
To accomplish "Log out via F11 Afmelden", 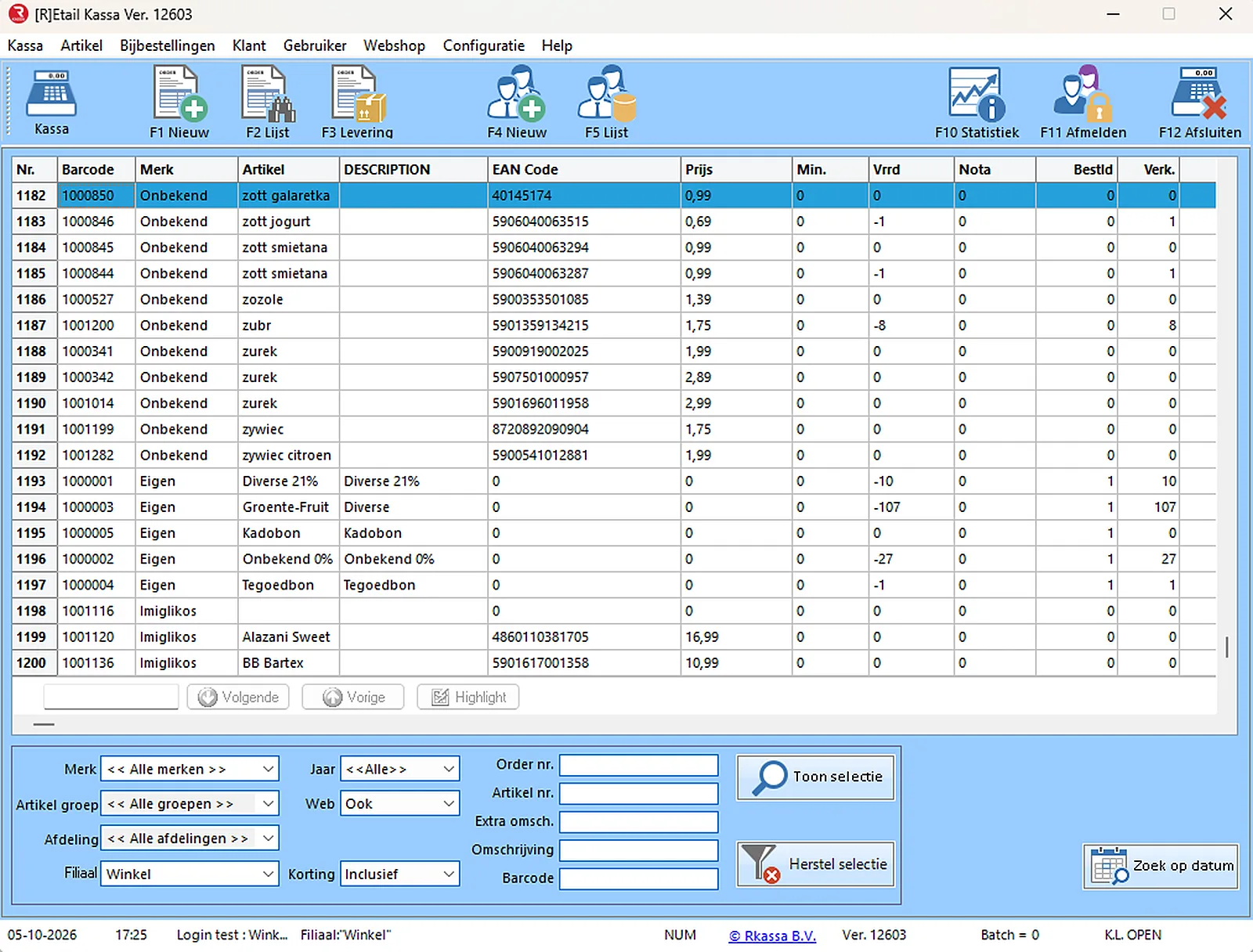I will pos(1083,103).
